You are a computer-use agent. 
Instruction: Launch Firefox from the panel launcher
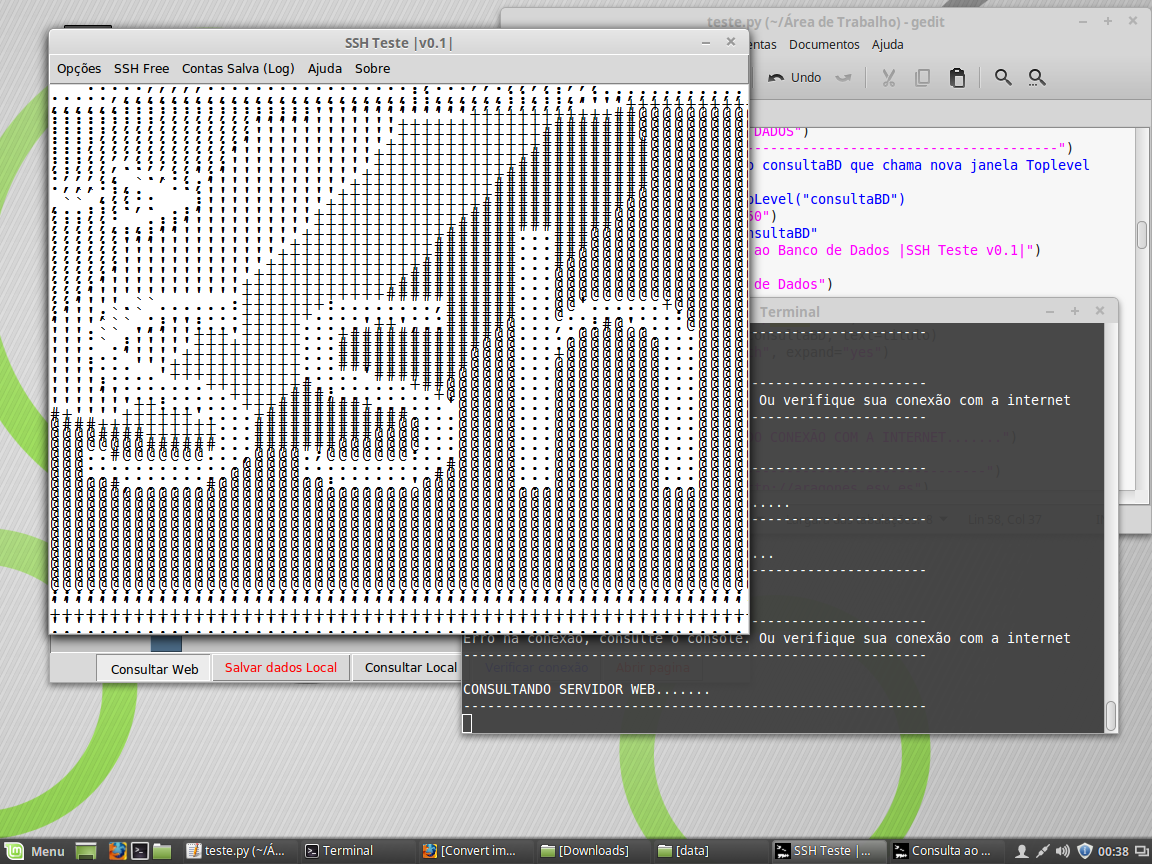117,851
